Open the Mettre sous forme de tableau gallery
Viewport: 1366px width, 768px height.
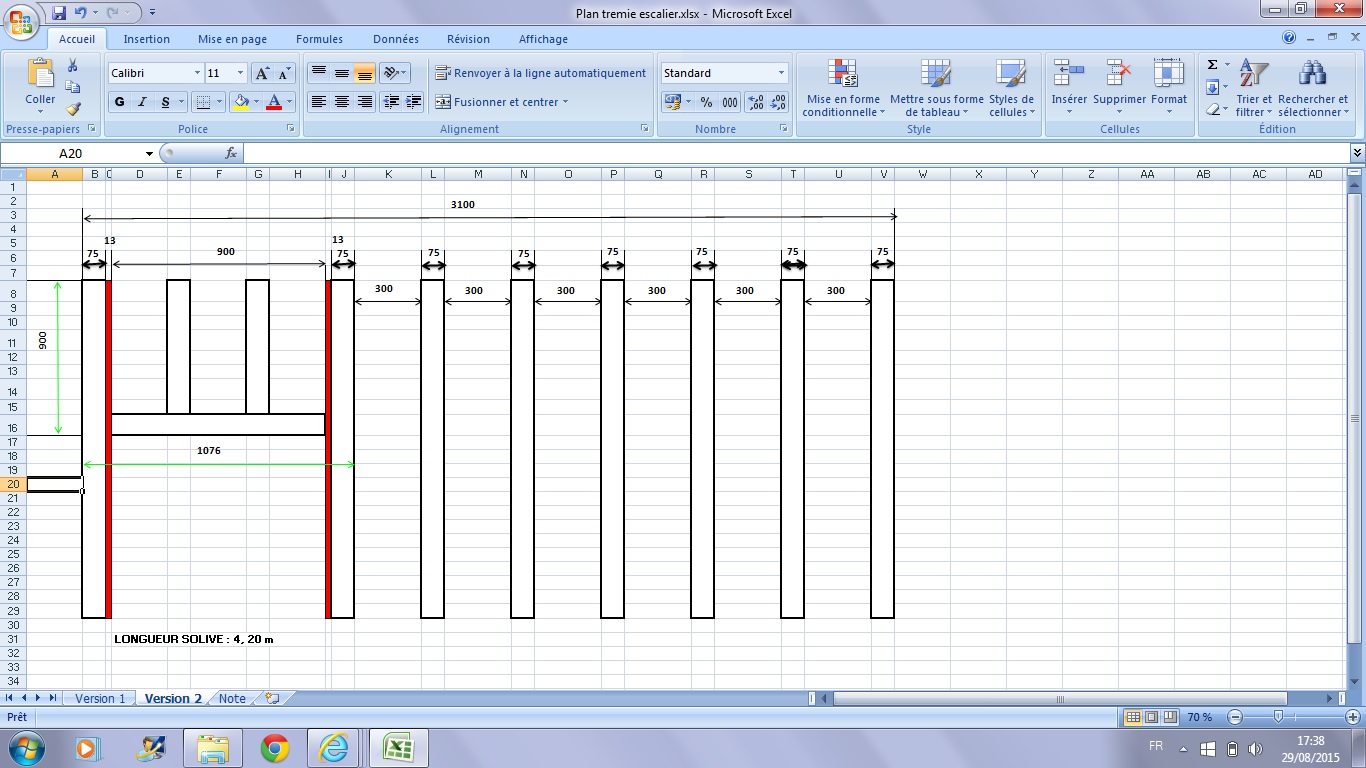tap(937, 88)
